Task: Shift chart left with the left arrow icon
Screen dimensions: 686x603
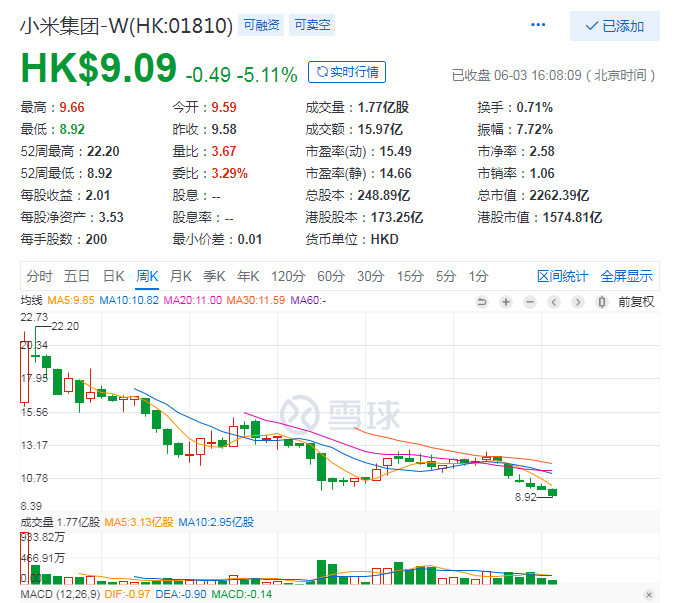Action: pyautogui.click(x=554, y=302)
